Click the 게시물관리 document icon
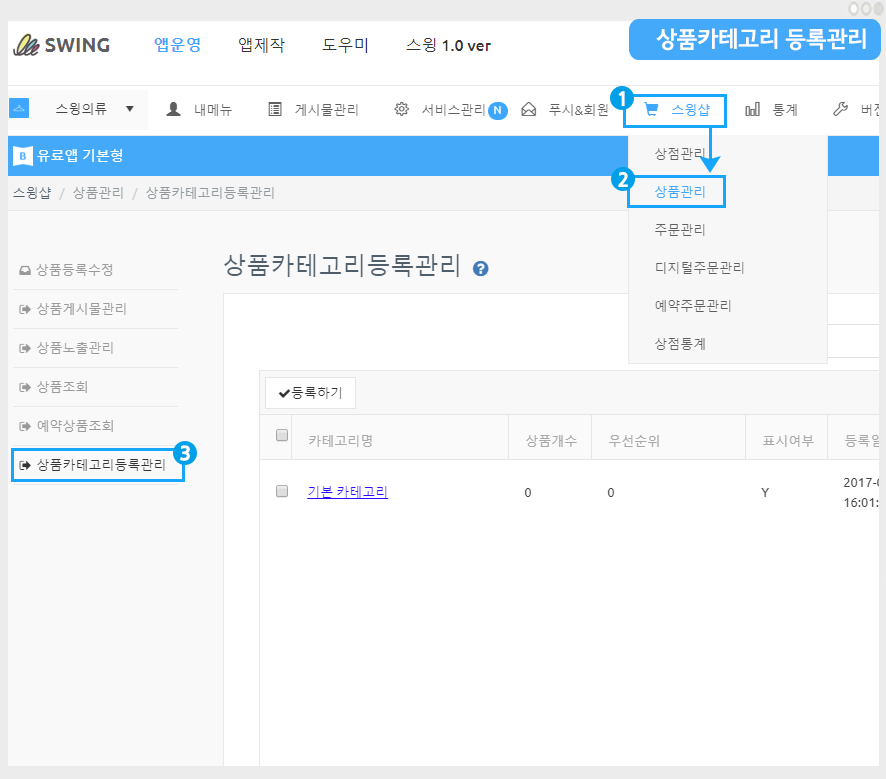The width and height of the screenshot is (886, 779). click(x=274, y=110)
